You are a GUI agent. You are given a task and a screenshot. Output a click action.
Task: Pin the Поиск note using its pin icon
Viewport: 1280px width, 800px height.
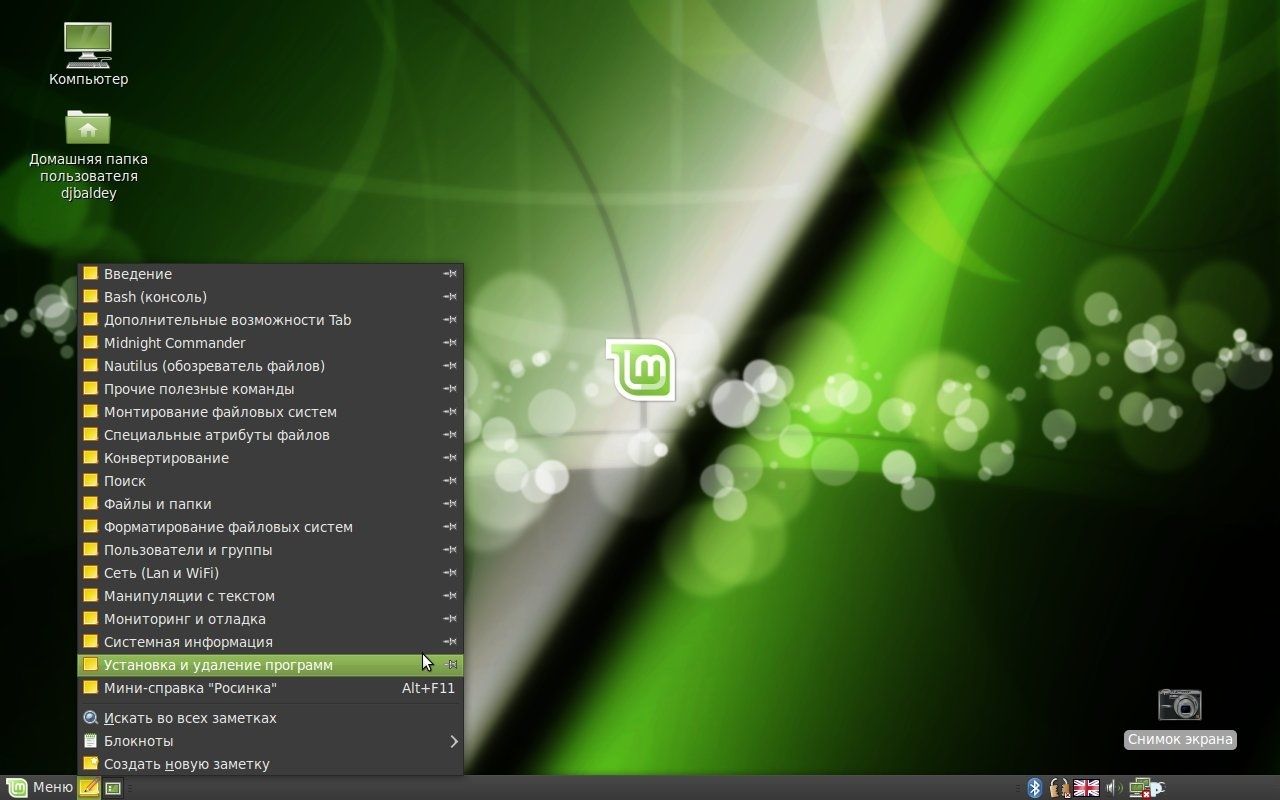(x=450, y=481)
